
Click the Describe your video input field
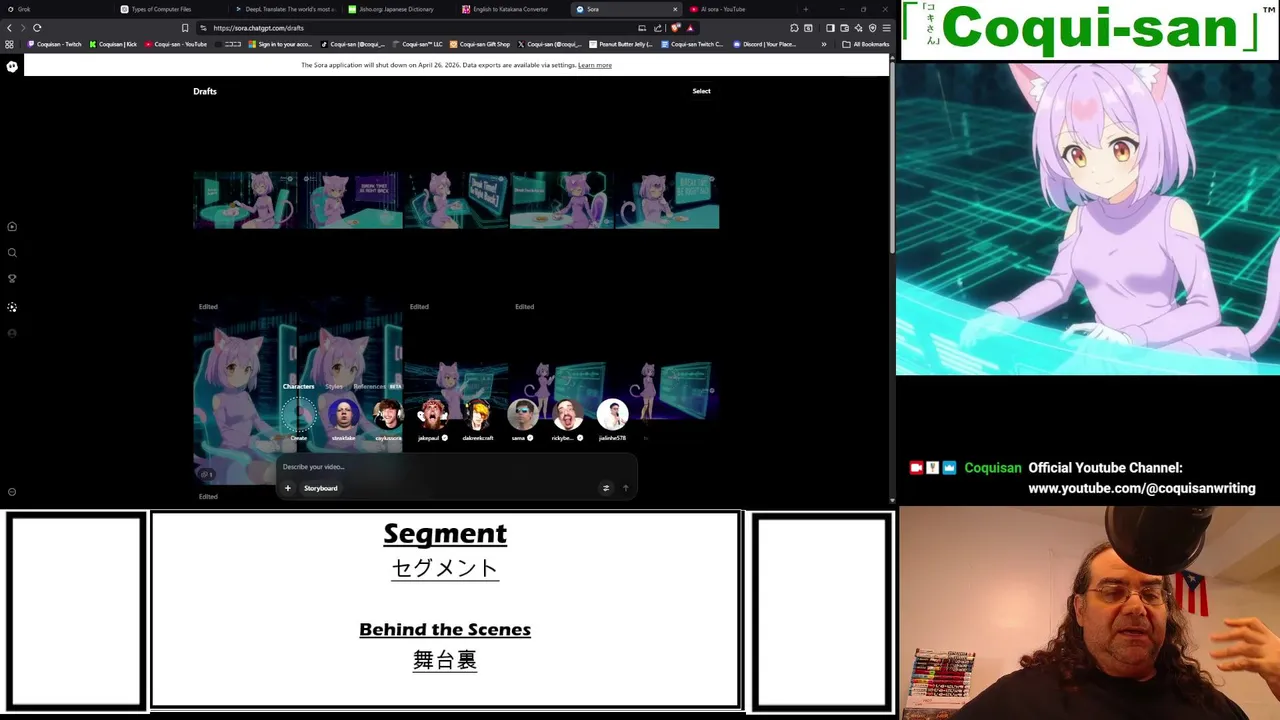455,467
